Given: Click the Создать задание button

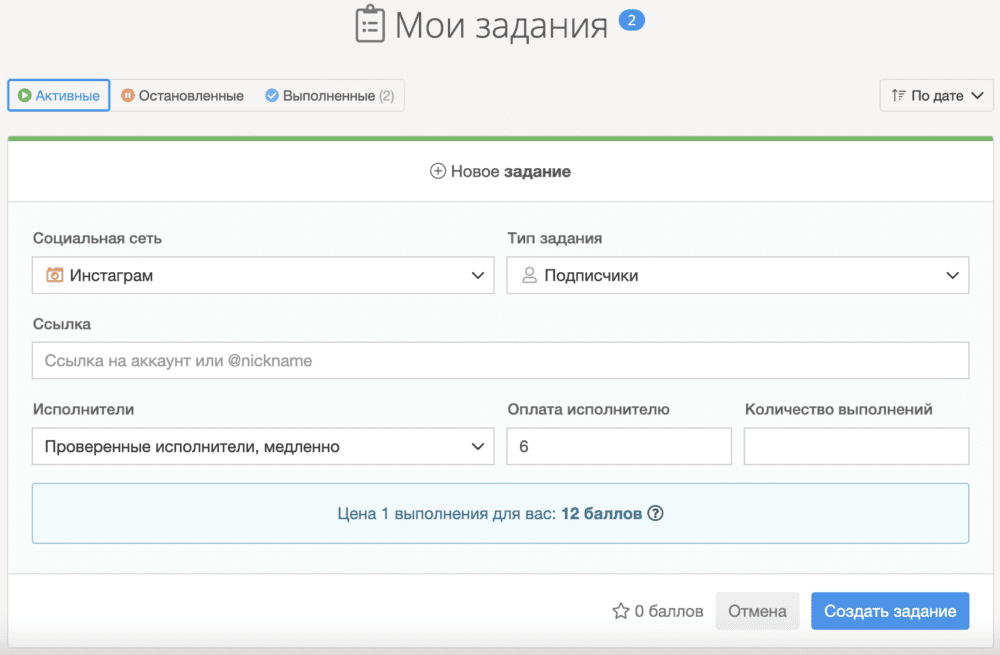Looking at the screenshot, I should pyautogui.click(x=889, y=611).
